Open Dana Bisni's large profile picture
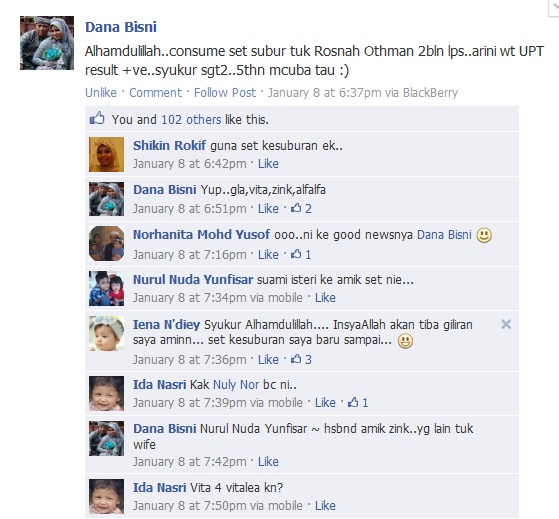Screen dimensions: 559x519 click(47, 43)
